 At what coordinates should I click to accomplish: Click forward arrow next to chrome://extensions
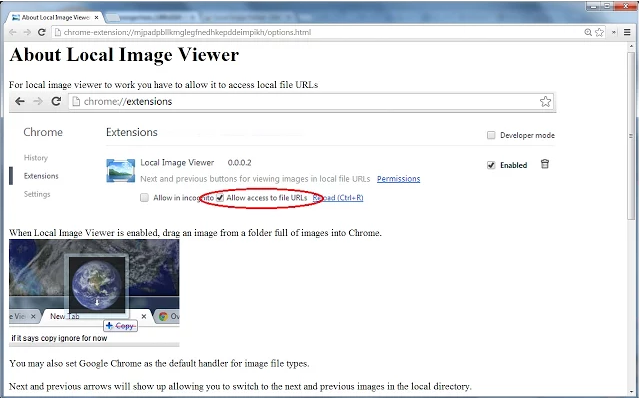(x=38, y=101)
